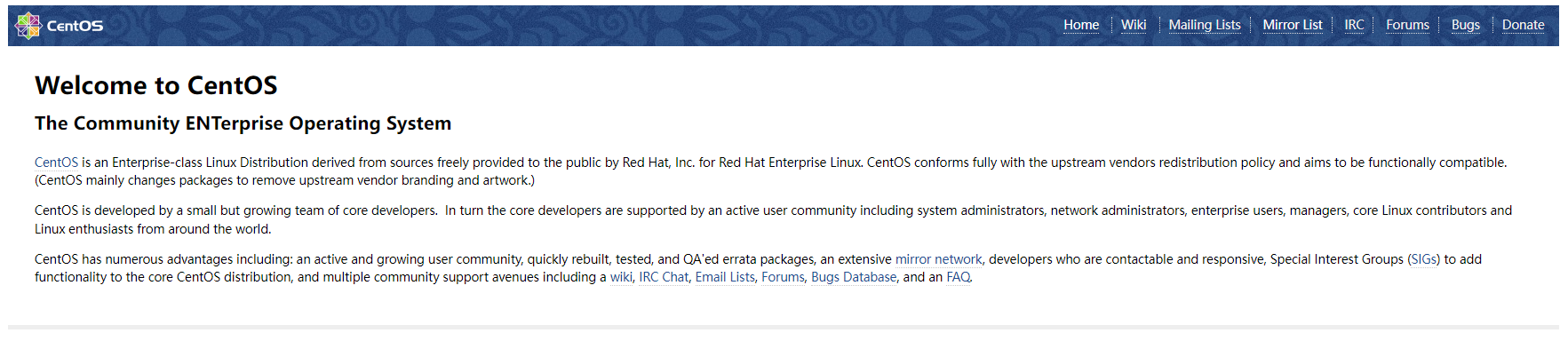Screen dimensions: 1568x341
Task: Follow the CentOS link in first paragraph
Action: tap(56, 163)
